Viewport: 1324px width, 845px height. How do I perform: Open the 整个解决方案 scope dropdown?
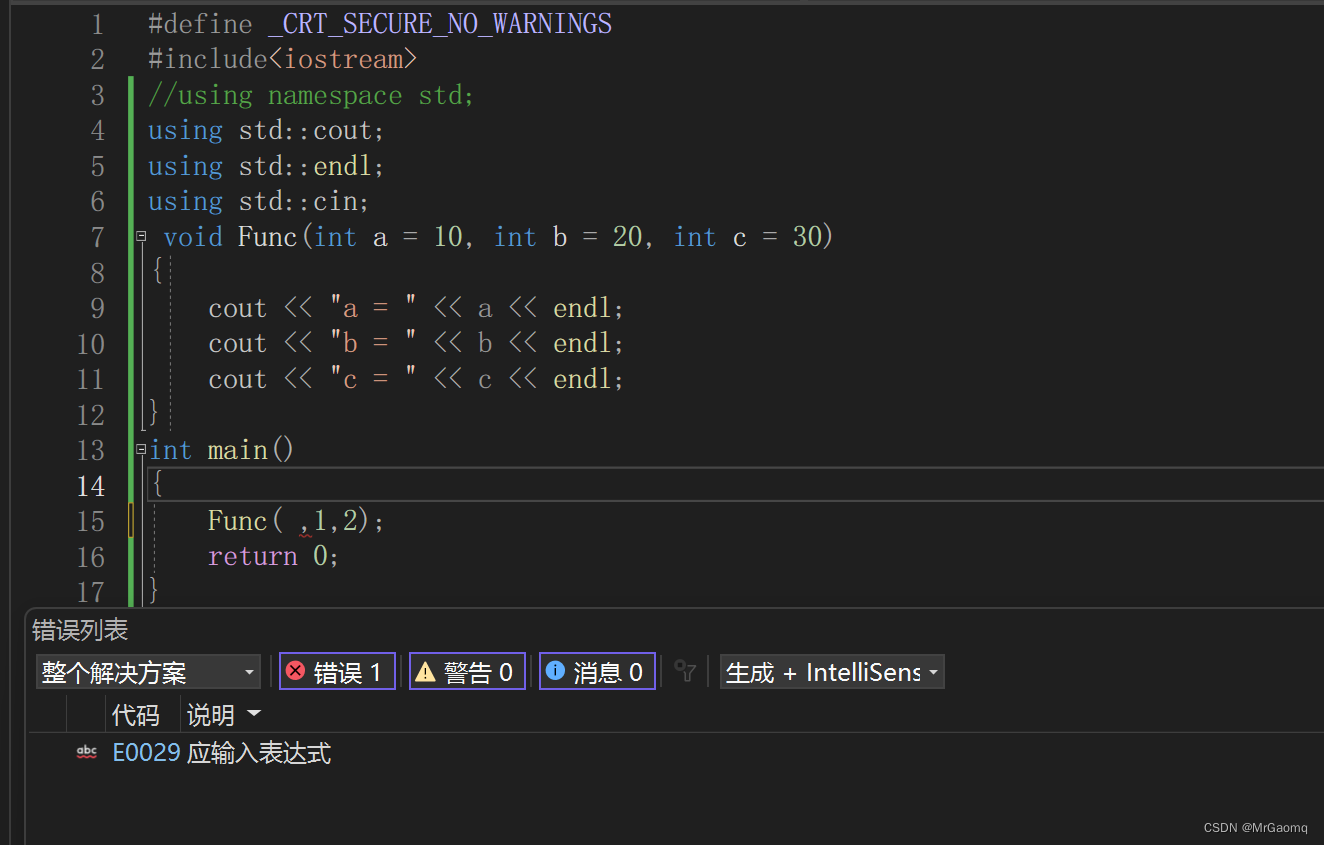tap(148, 672)
